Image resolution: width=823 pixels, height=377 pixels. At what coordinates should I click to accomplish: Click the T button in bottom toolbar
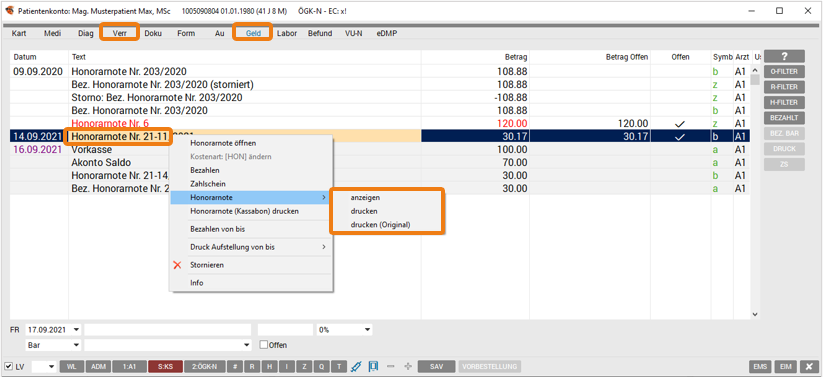(339, 366)
